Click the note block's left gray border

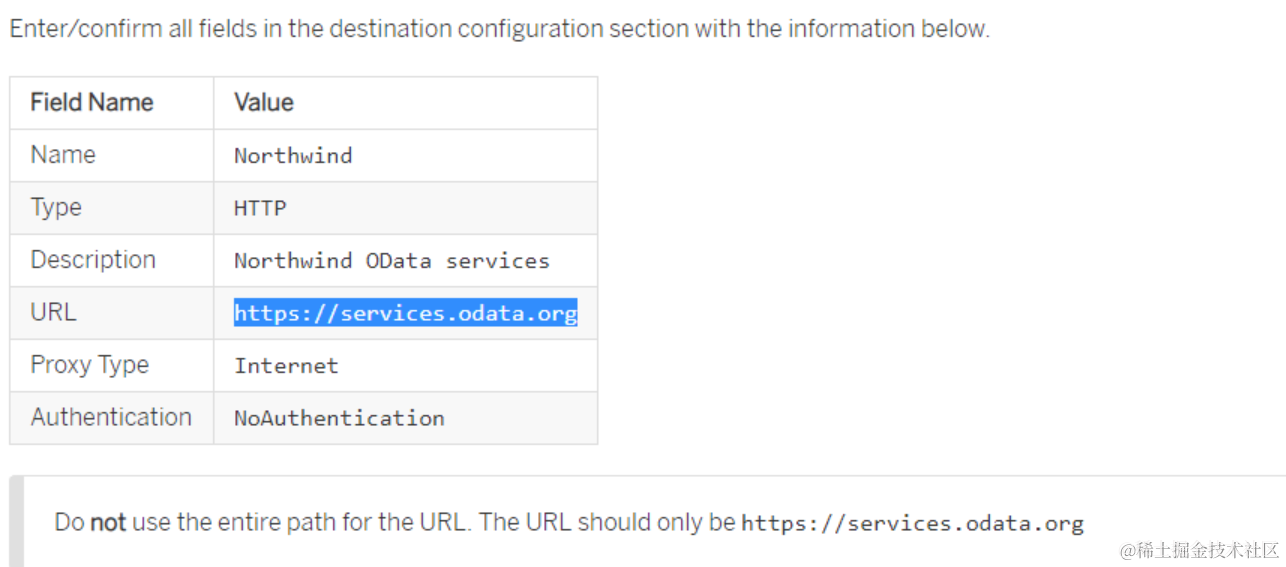point(15,522)
